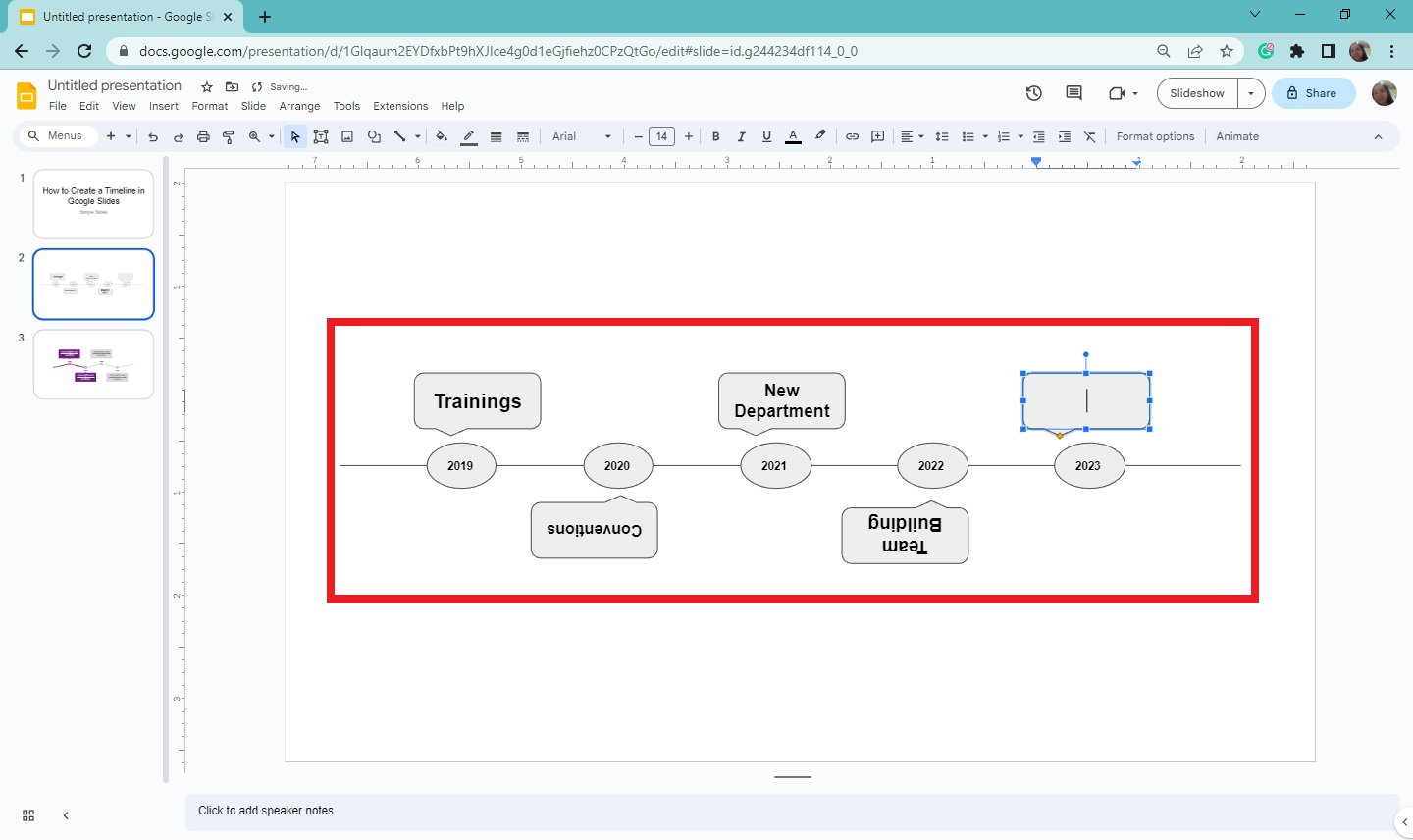
Task: Click the Animate button
Action: tap(1237, 137)
